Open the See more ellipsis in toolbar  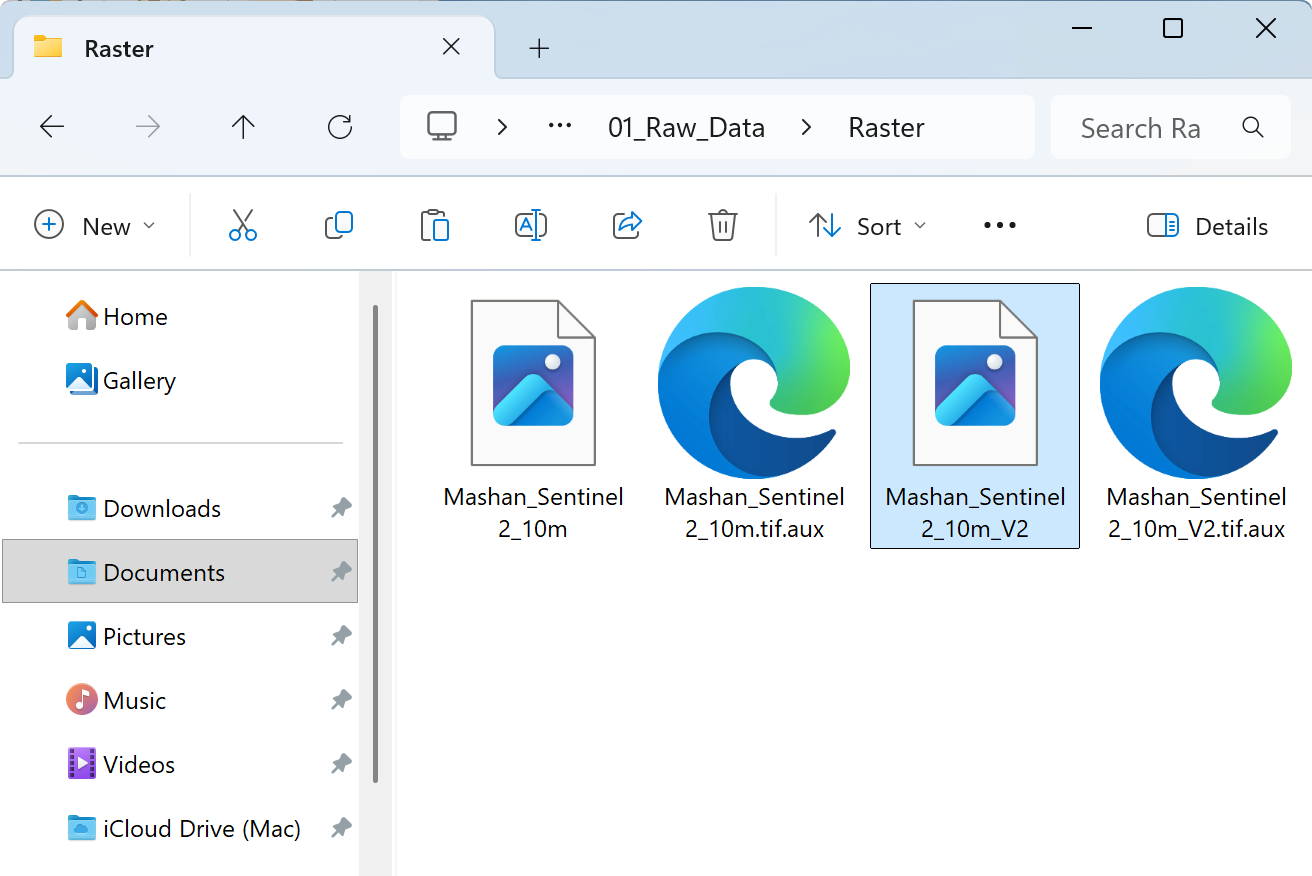(1000, 226)
